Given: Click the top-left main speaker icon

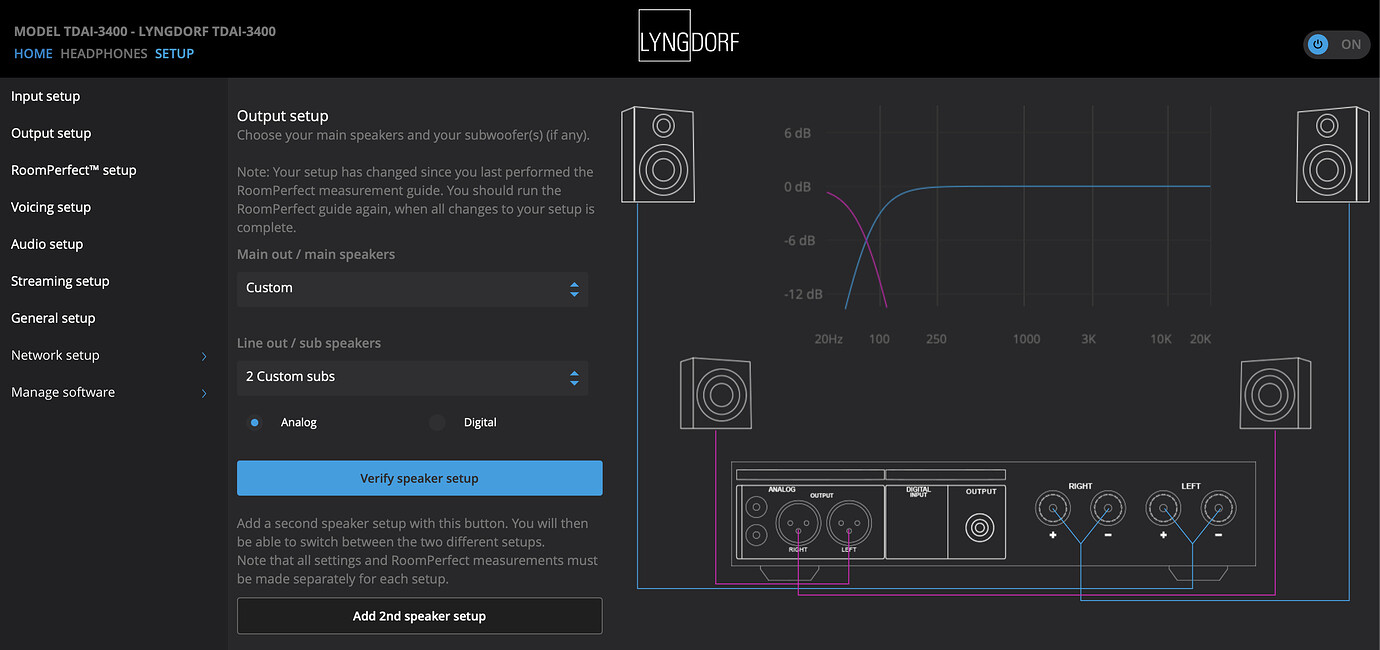Looking at the screenshot, I should 656,154.
